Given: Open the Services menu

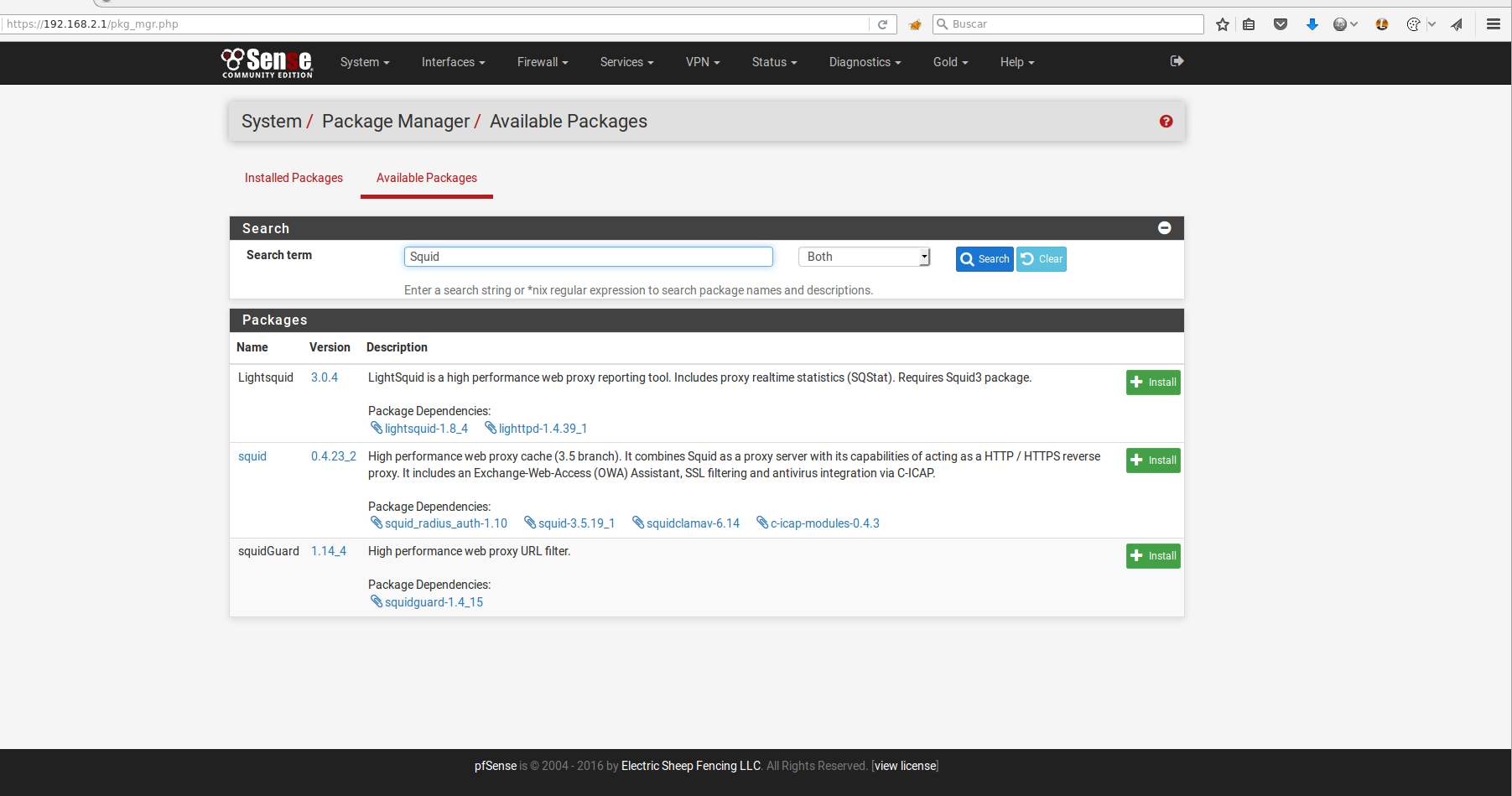Looking at the screenshot, I should click(x=626, y=62).
